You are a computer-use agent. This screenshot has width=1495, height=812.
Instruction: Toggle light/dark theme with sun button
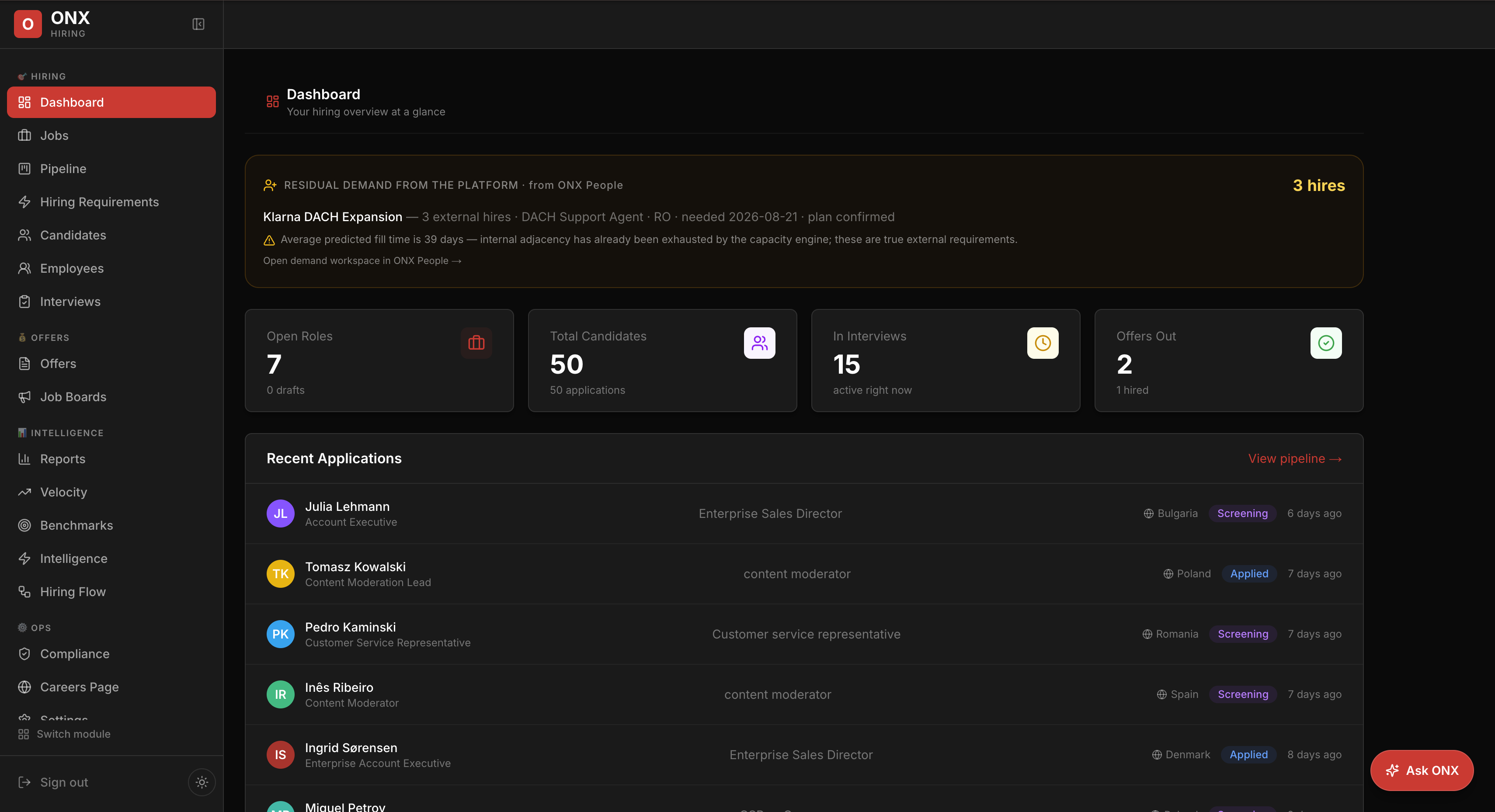[x=202, y=782]
